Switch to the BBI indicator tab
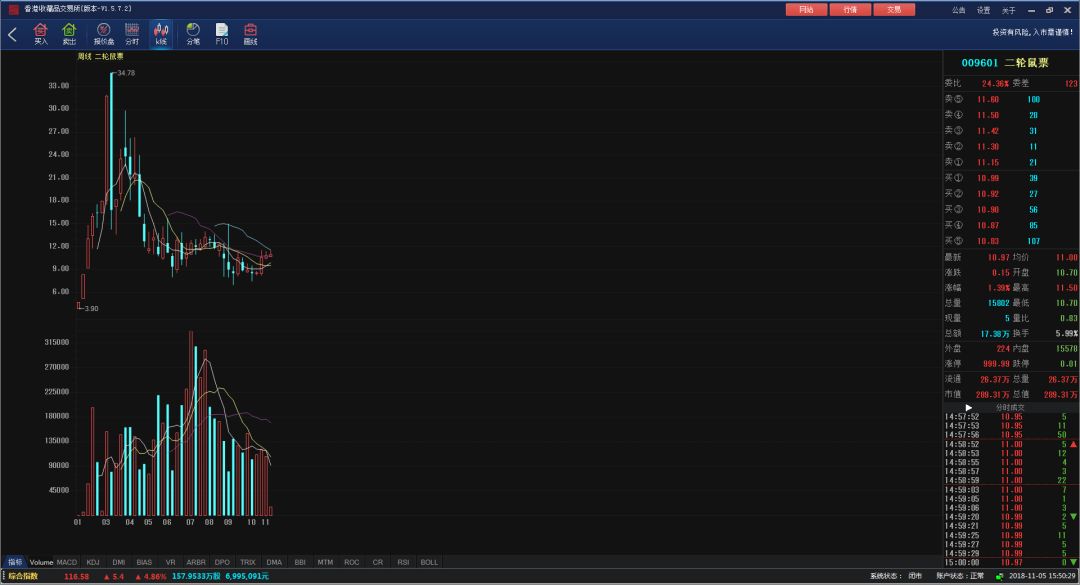 click(x=300, y=562)
